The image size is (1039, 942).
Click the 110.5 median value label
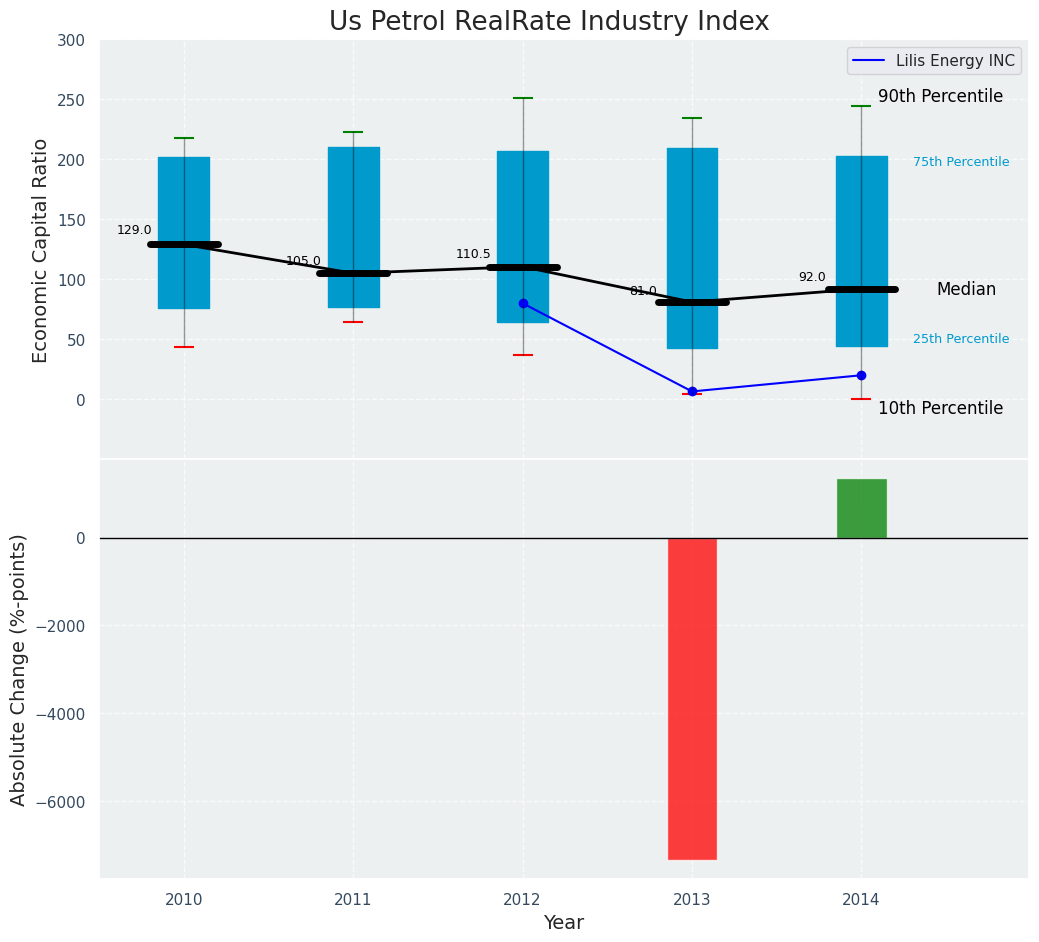point(473,254)
